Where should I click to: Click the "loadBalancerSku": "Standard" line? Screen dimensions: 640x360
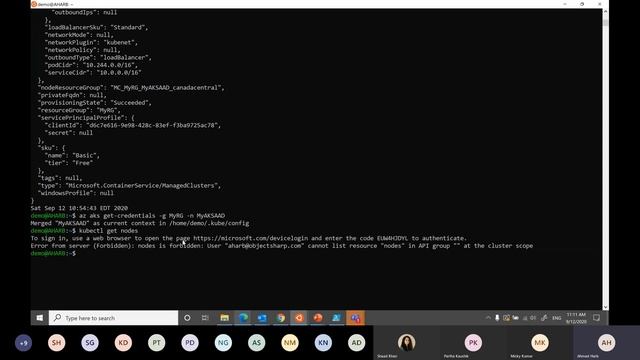click(96, 27)
